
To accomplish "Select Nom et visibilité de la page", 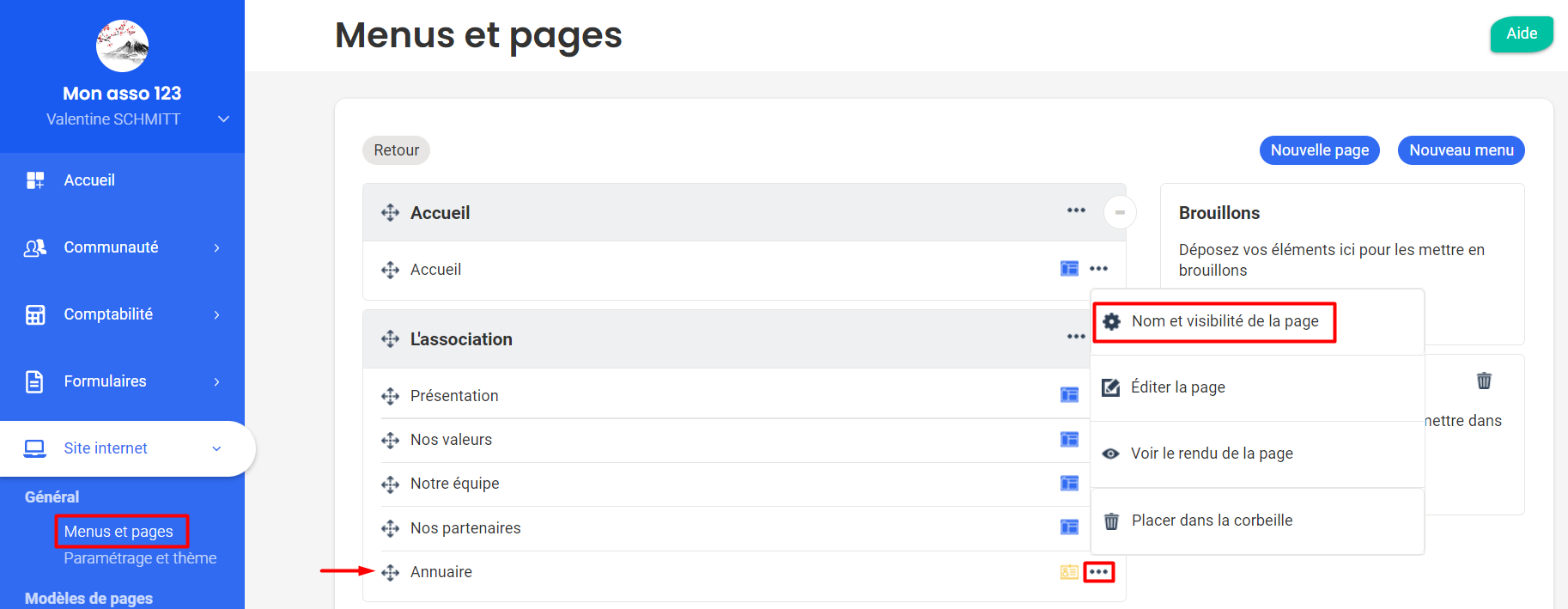I will pyautogui.click(x=1224, y=321).
